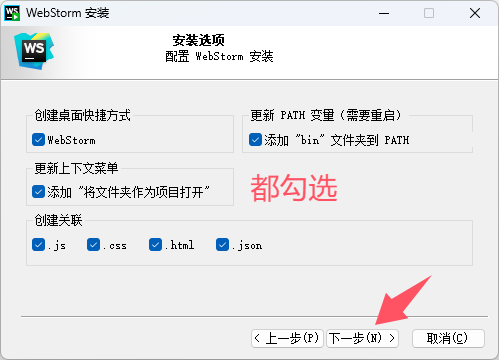Cancel installation with 取消(C) button
499x360 pixels.
pos(448,338)
